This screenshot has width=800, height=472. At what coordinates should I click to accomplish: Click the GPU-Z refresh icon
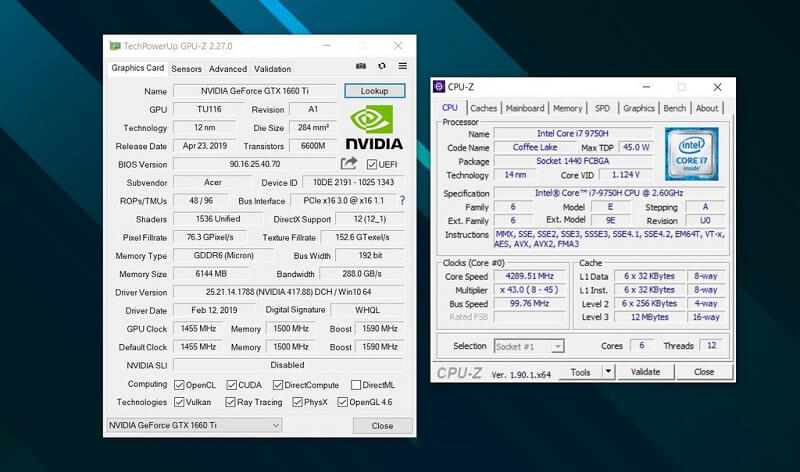tap(382, 66)
